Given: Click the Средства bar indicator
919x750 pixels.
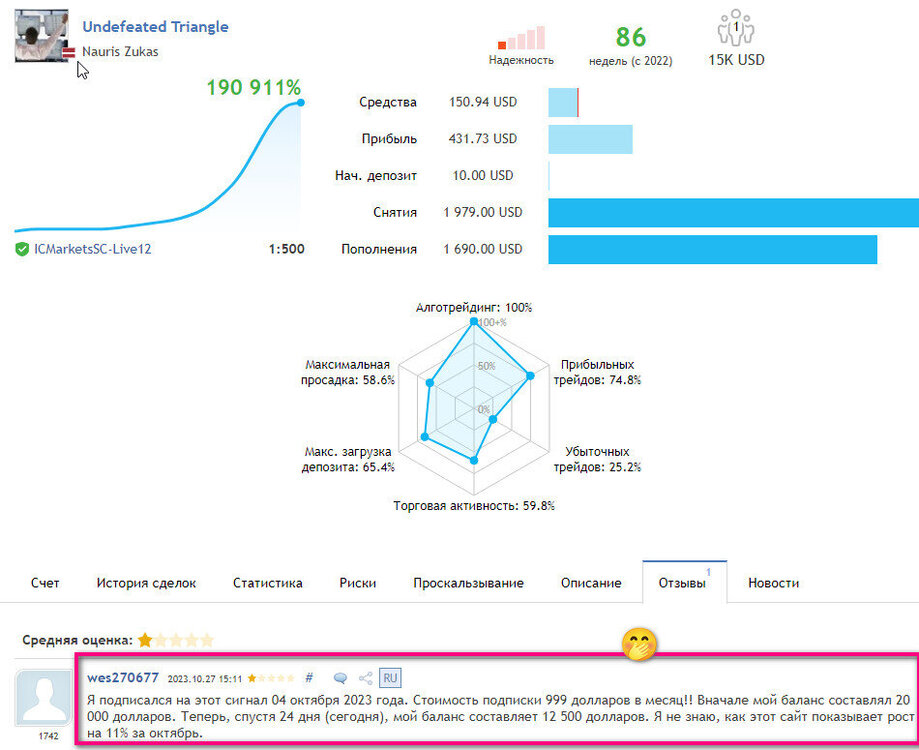Looking at the screenshot, I should click(x=564, y=103).
